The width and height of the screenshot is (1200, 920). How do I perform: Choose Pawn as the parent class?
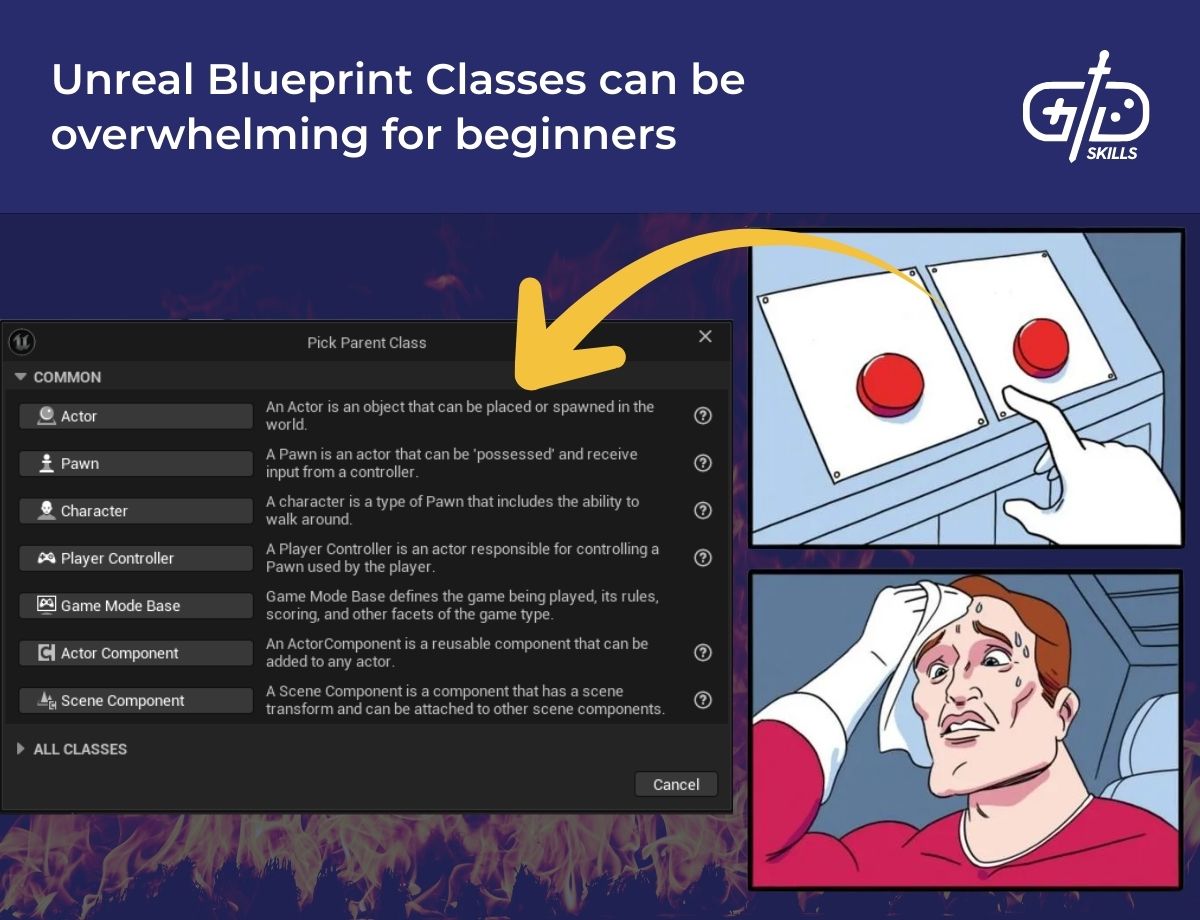[135, 463]
